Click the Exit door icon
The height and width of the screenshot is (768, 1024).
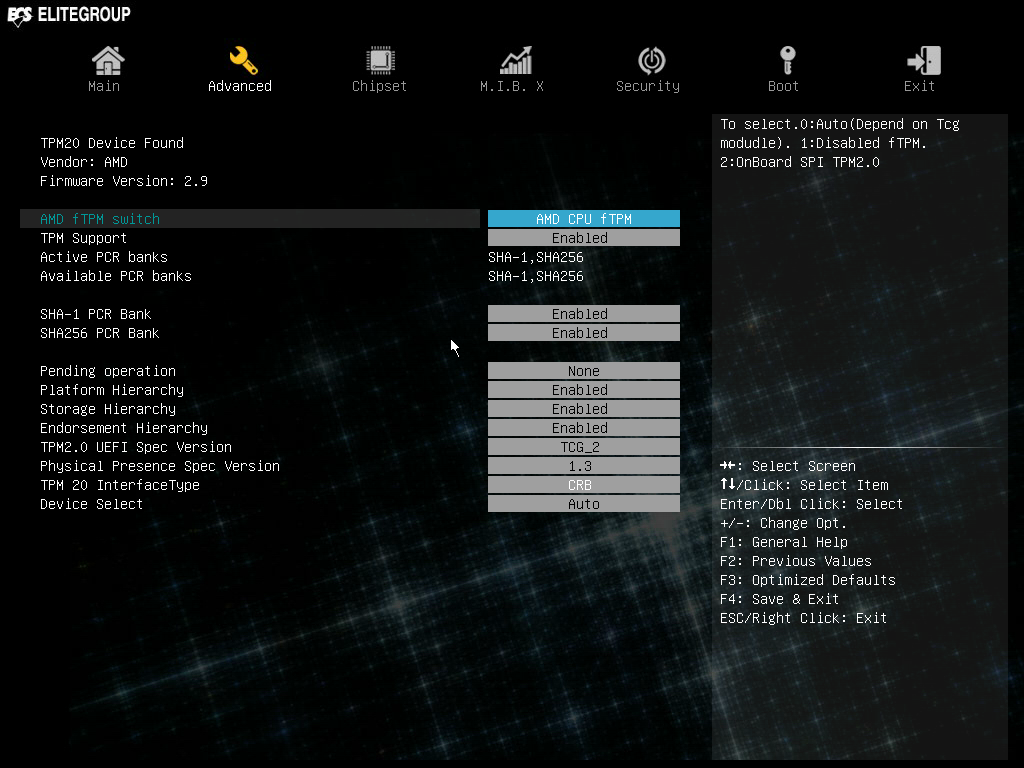tap(923, 61)
